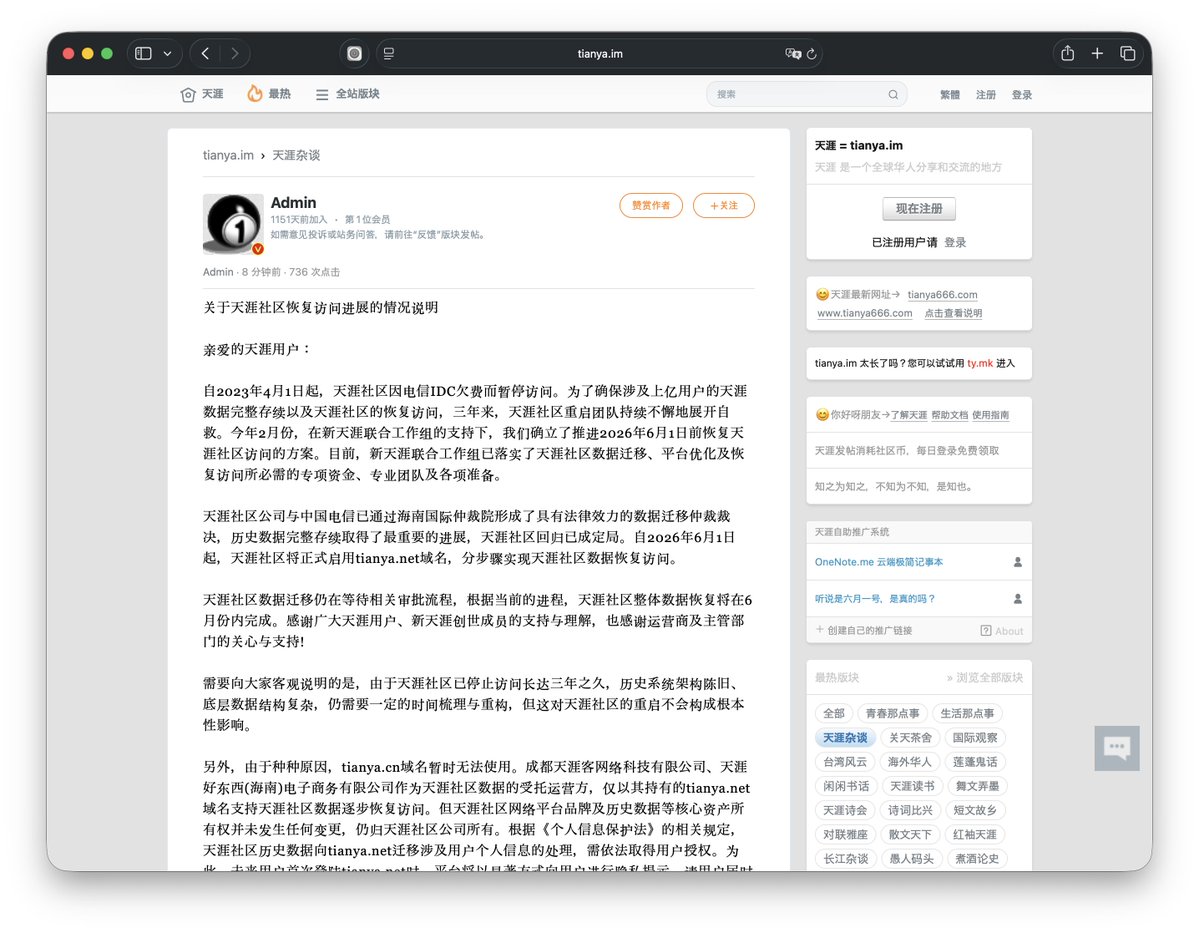Go forward to next page

pyautogui.click(x=235, y=54)
